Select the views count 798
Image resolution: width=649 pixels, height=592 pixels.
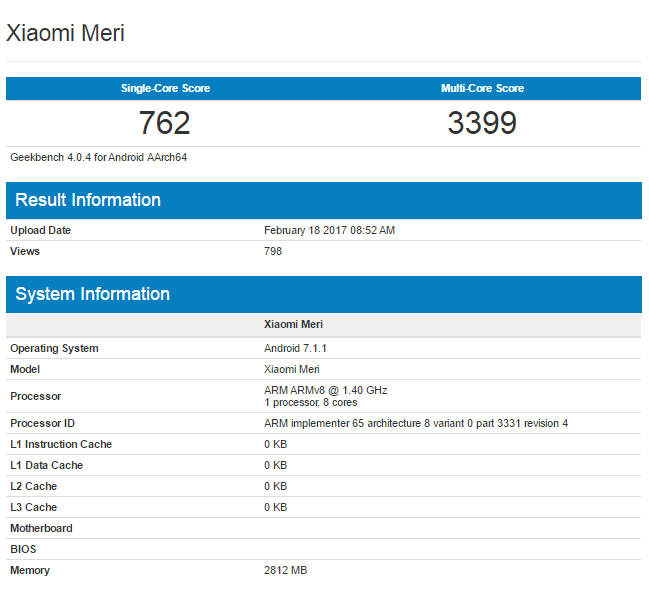point(273,251)
